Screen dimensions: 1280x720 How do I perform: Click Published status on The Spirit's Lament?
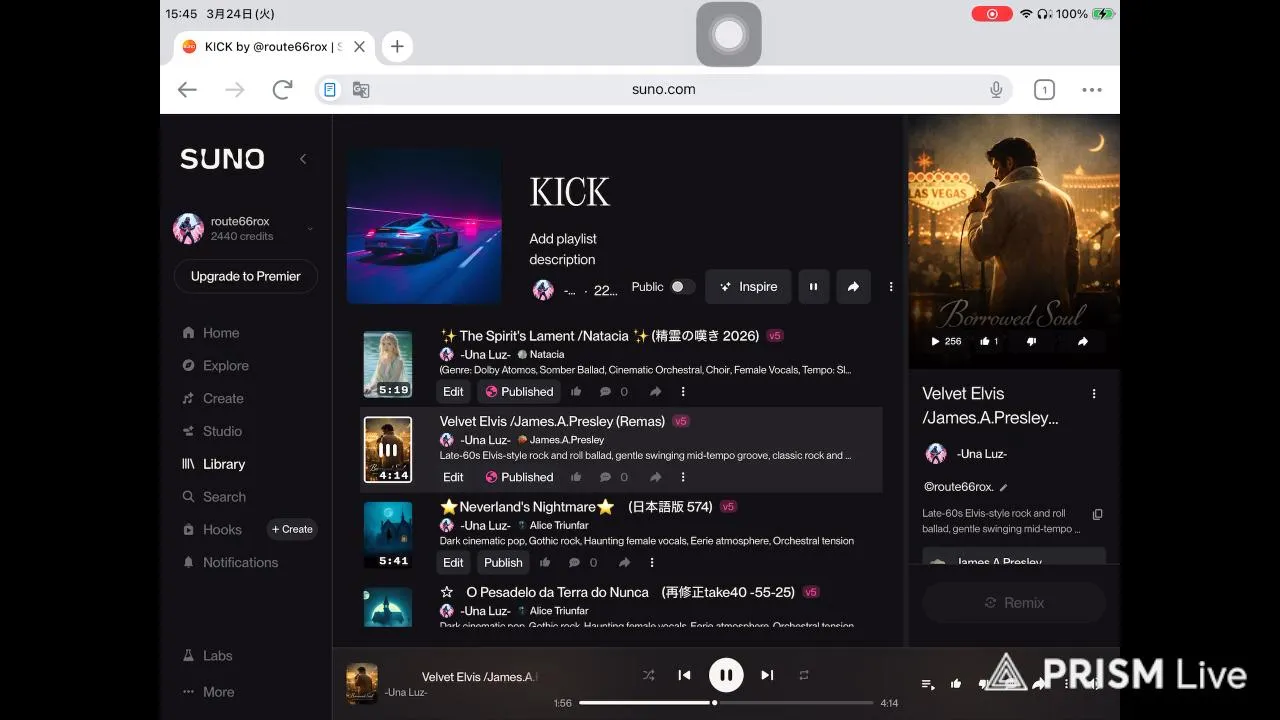tap(519, 392)
